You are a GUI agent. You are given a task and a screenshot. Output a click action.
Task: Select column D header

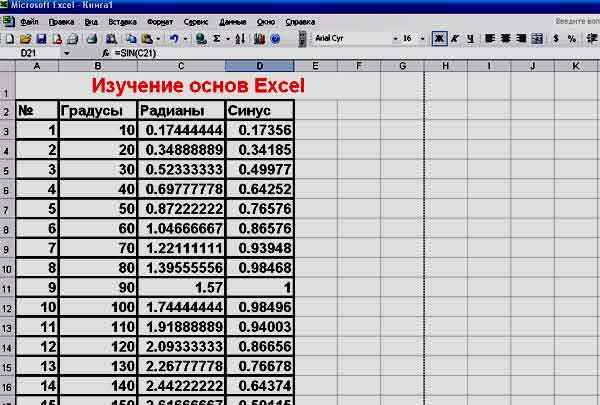pos(260,66)
